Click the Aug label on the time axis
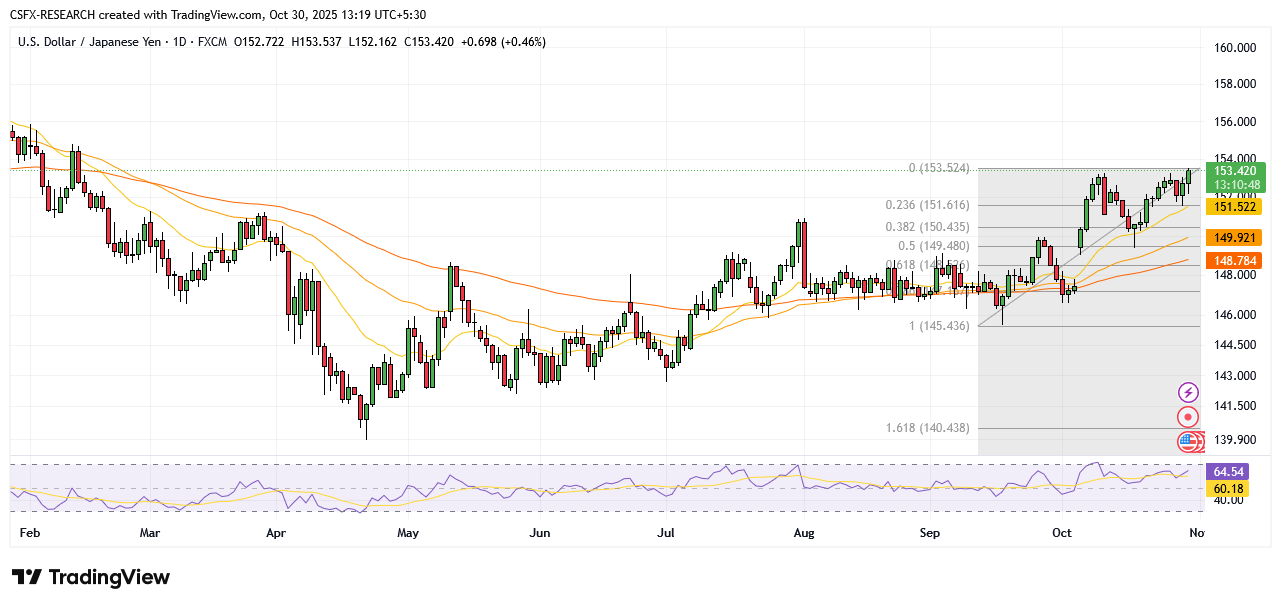The width and height of the screenshot is (1281, 607). click(802, 533)
